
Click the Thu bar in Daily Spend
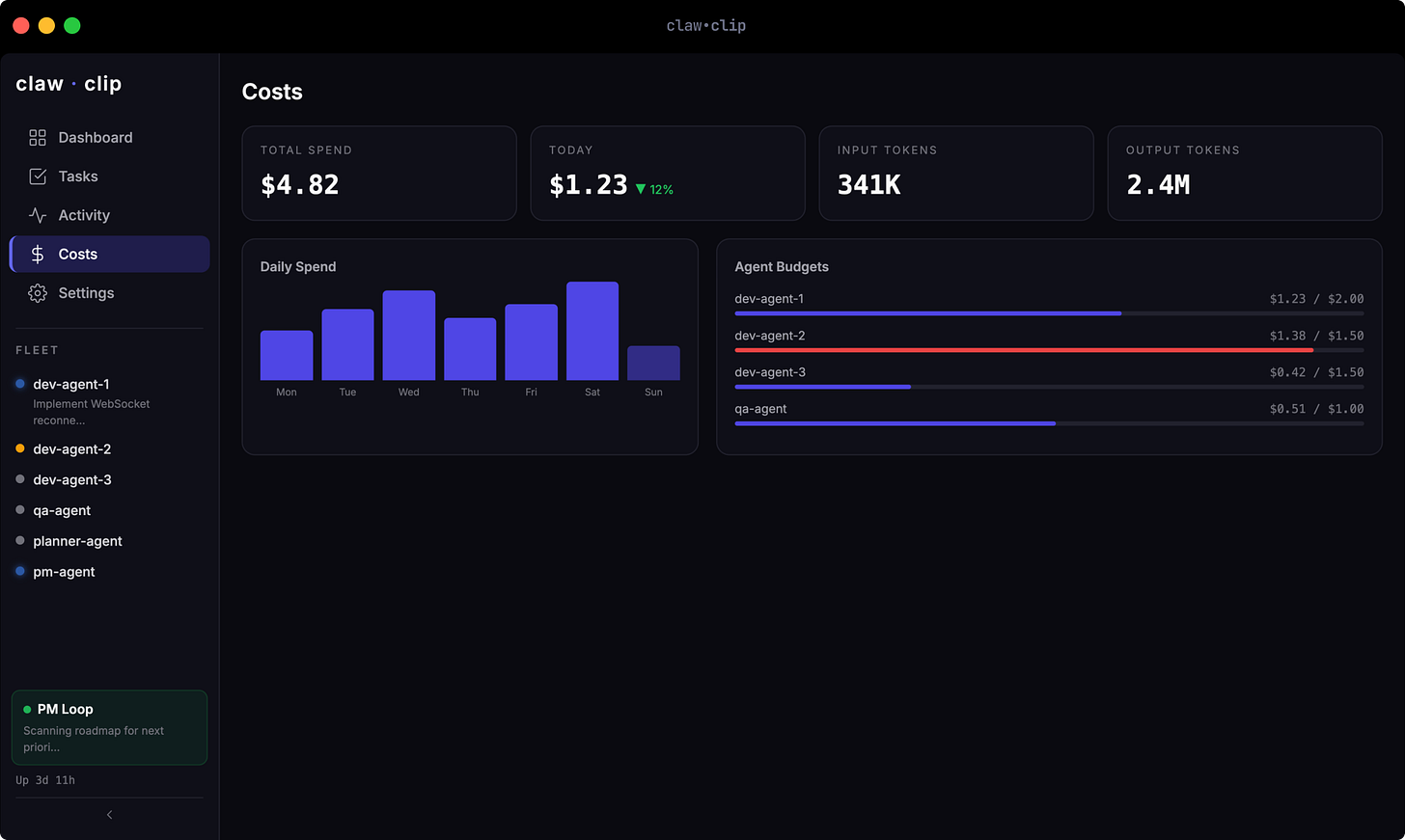coord(470,349)
